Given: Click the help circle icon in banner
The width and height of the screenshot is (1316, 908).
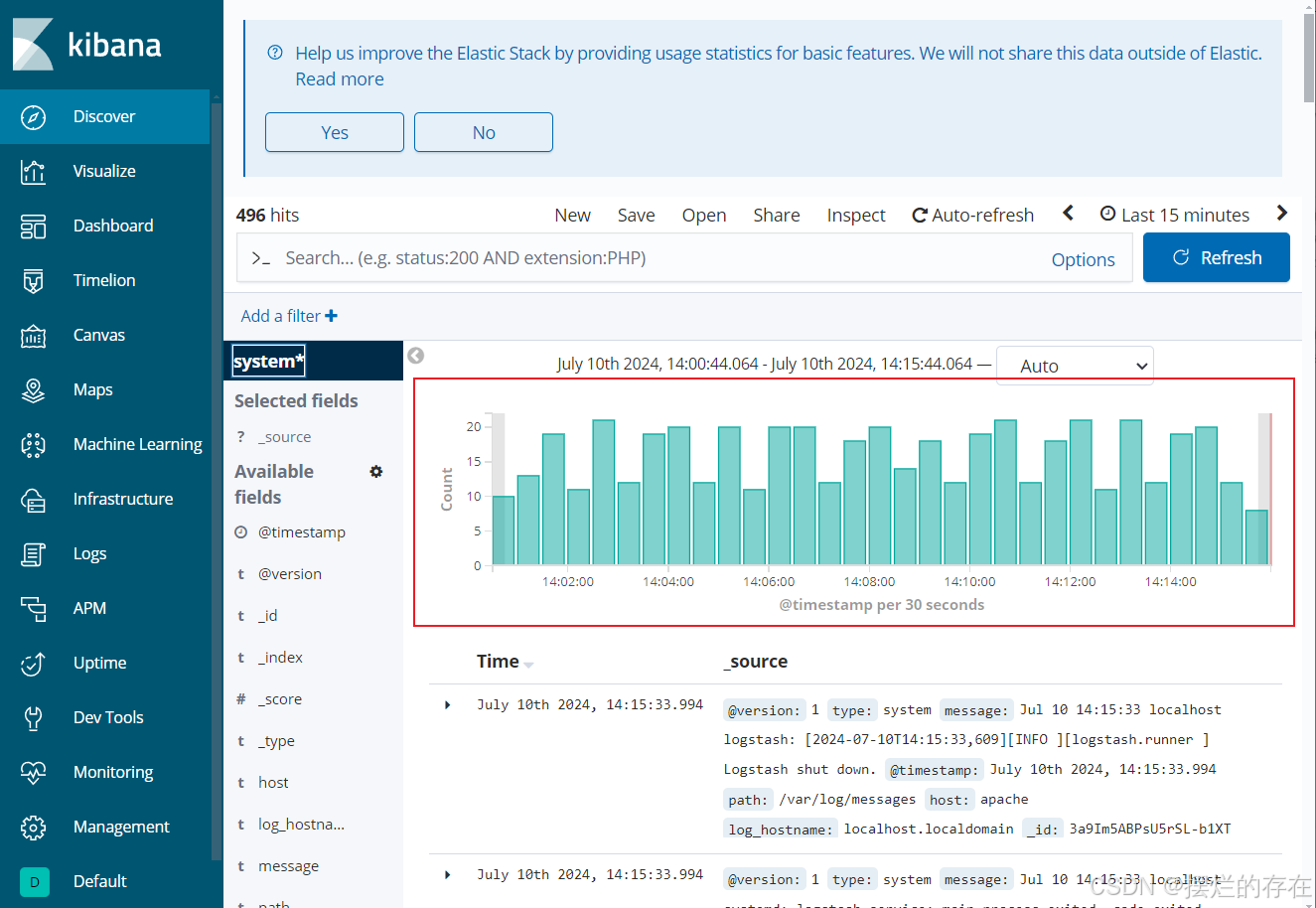Looking at the screenshot, I should (x=275, y=53).
